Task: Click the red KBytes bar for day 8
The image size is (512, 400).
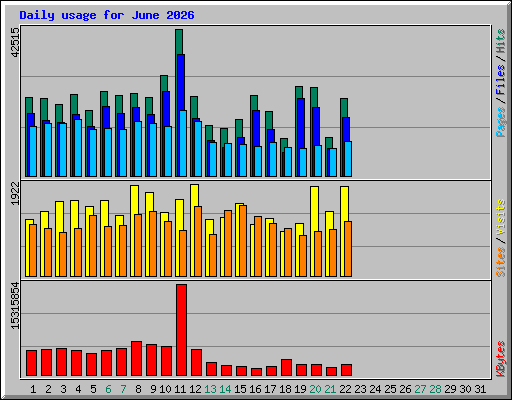Action: [136, 359]
